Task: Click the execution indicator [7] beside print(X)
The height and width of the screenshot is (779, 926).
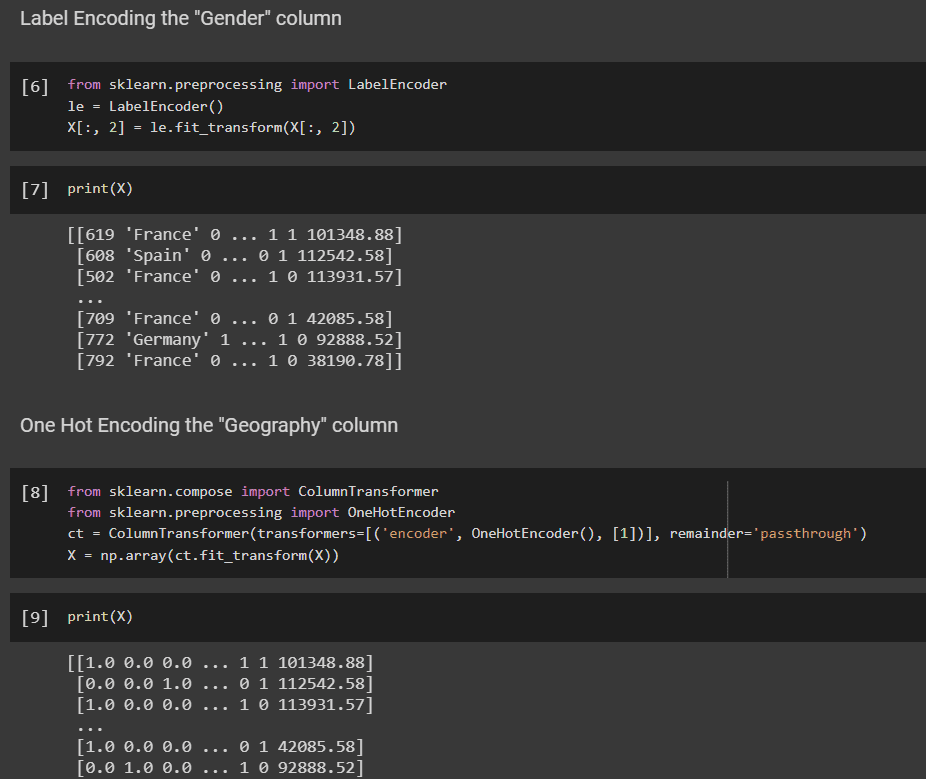Action: coord(33,190)
